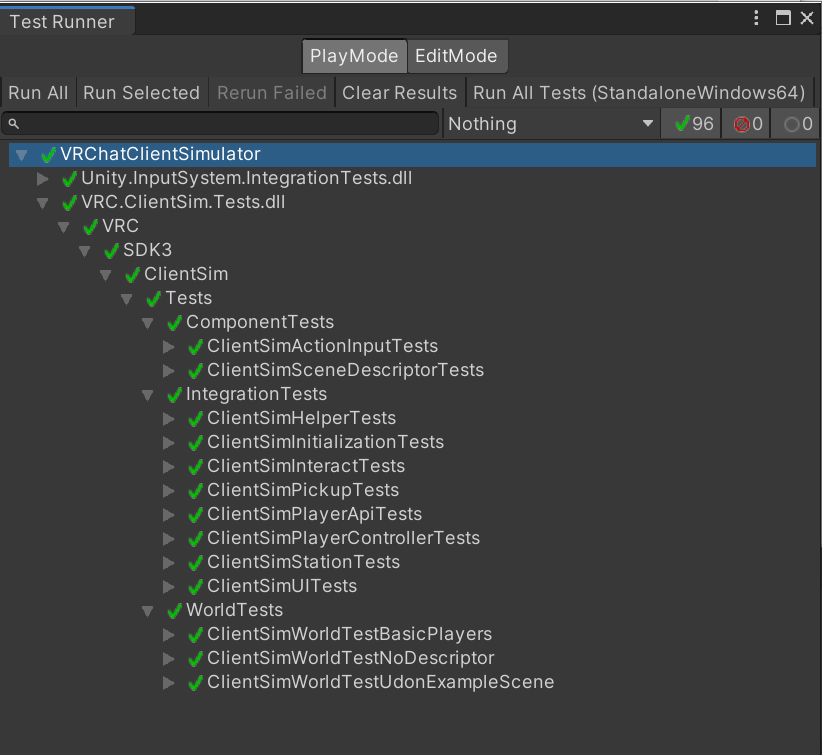Viewport: 822px width, 755px height.
Task: Click green checkmark beside VRChatClientSimulator root
Action: point(49,154)
